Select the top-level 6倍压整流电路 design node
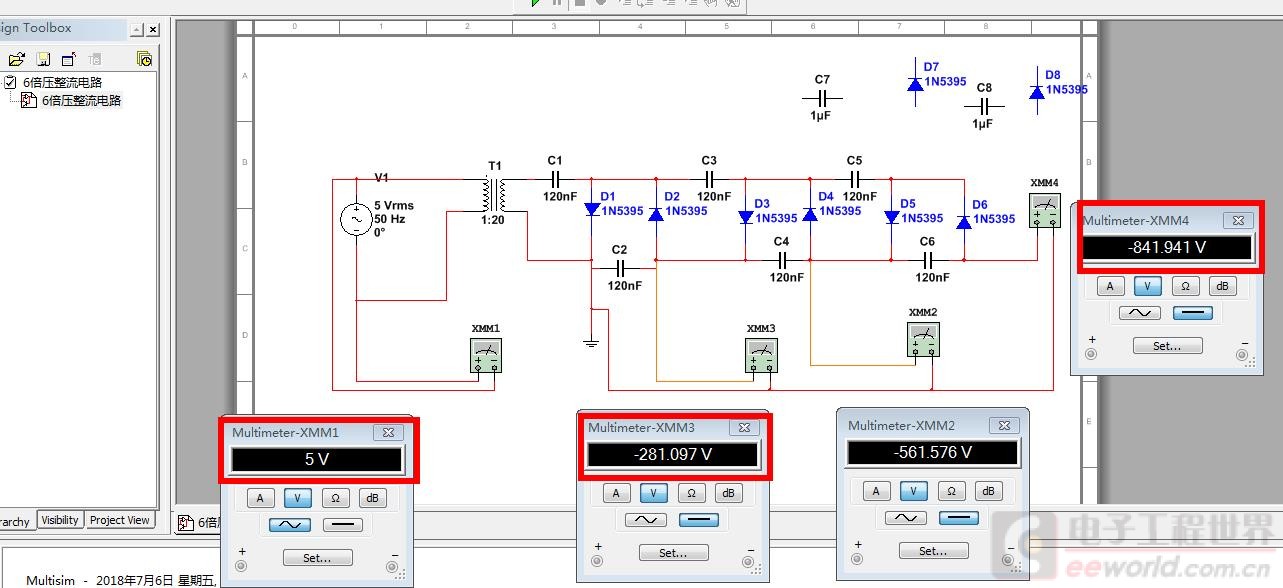1283x588 pixels. [62, 82]
